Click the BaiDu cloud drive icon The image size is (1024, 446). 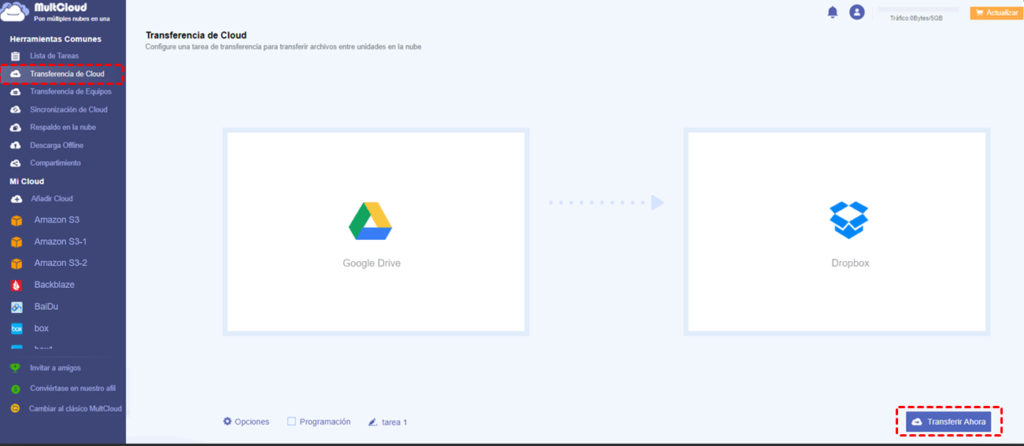pyautogui.click(x=16, y=307)
